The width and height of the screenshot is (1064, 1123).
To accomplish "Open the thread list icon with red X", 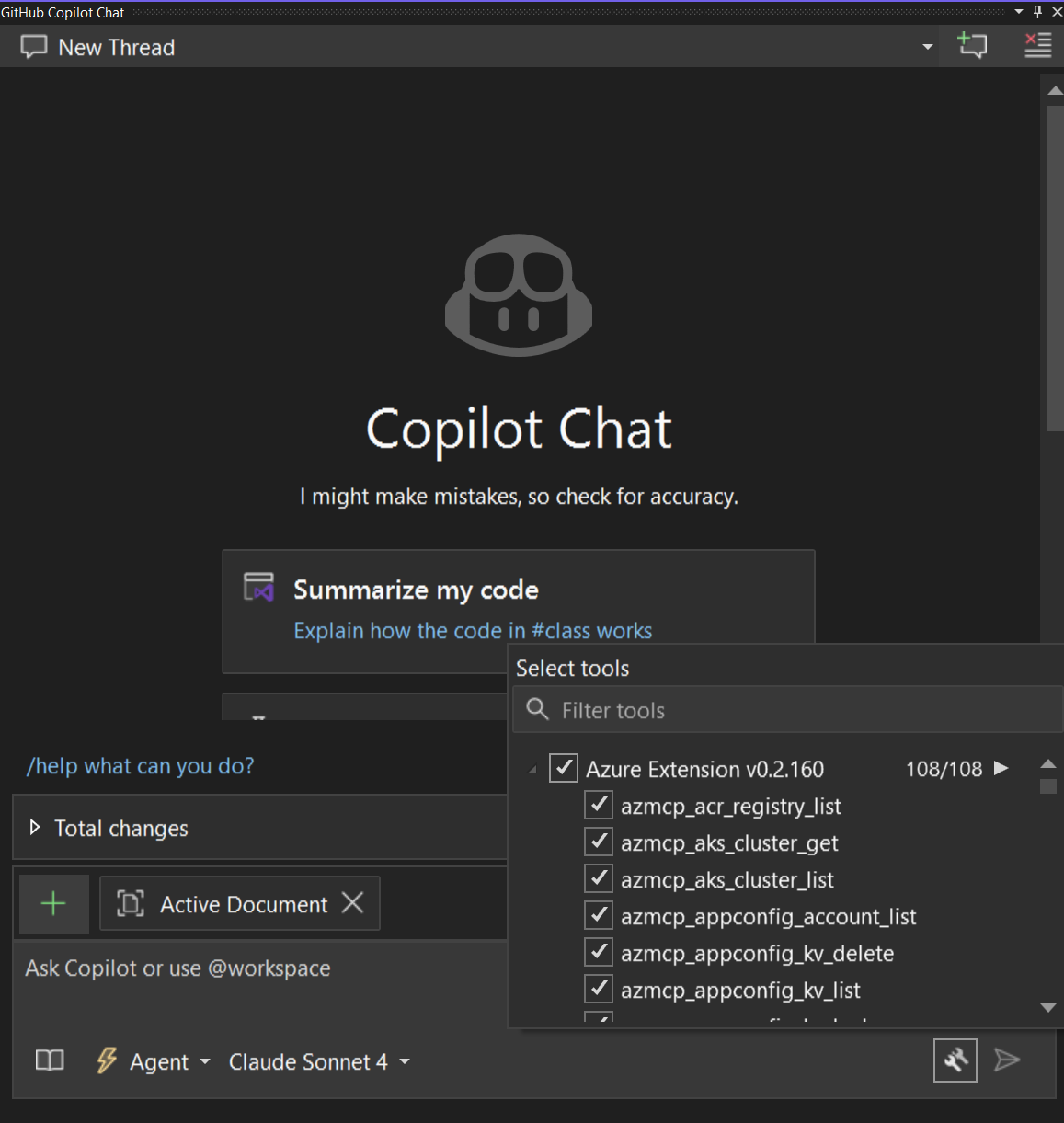I will tap(1037, 45).
